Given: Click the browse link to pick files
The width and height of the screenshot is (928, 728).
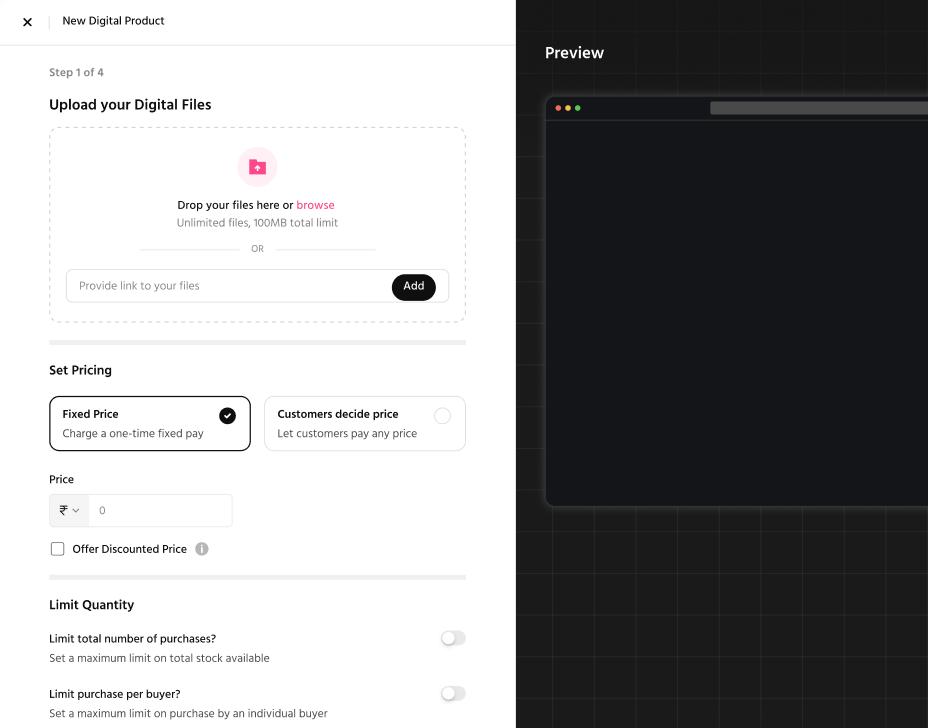Looking at the screenshot, I should (315, 205).
